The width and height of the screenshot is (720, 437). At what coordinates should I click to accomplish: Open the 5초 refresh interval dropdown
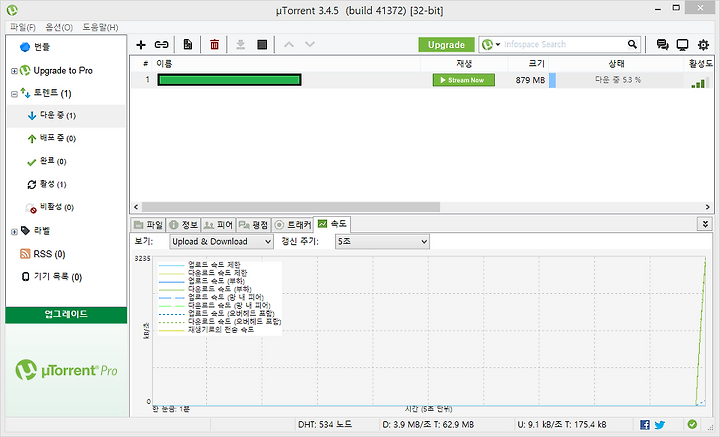[382, 241]
